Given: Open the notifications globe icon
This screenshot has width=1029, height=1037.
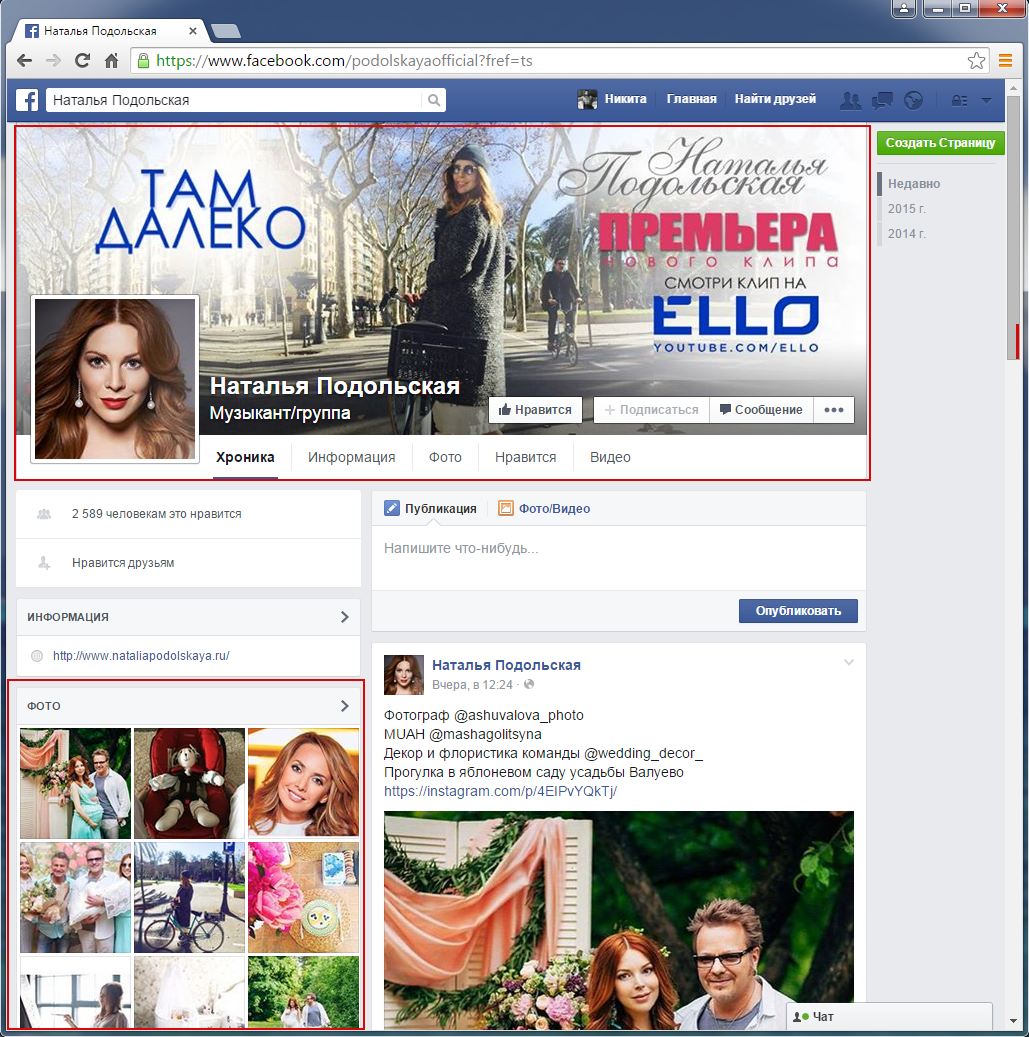Looking at the screenshot, I should [x=912, y=100].
